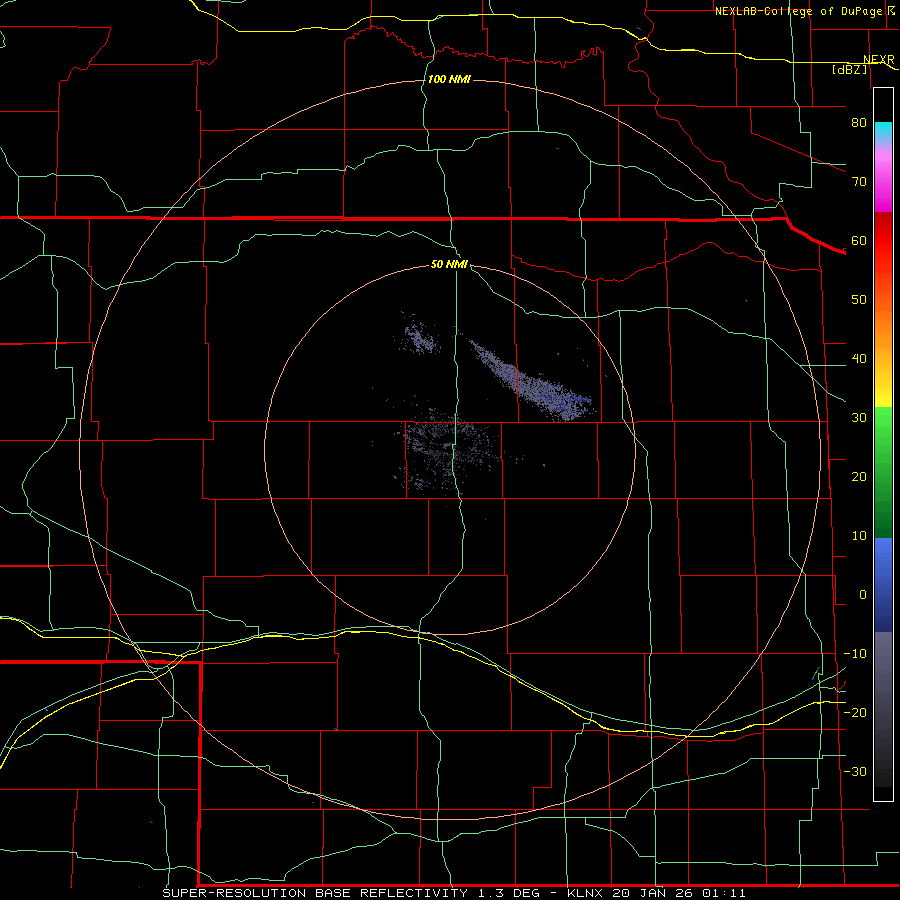Click the 60 dBZ legend value

(859, 240)
